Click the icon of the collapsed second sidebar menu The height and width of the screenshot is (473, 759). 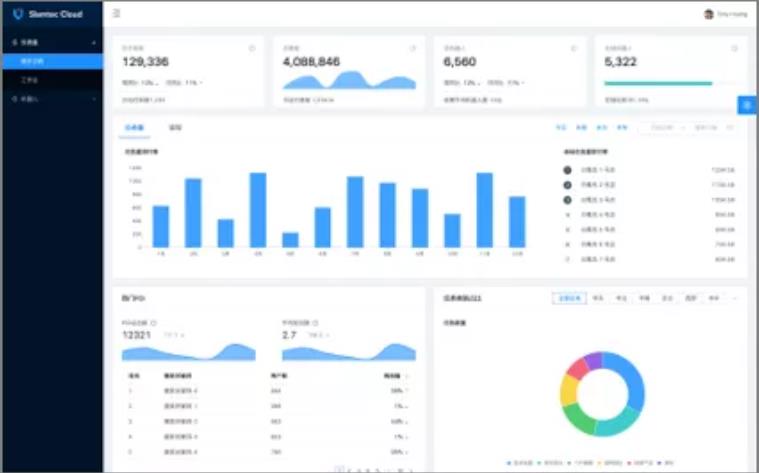click(15, 99)
